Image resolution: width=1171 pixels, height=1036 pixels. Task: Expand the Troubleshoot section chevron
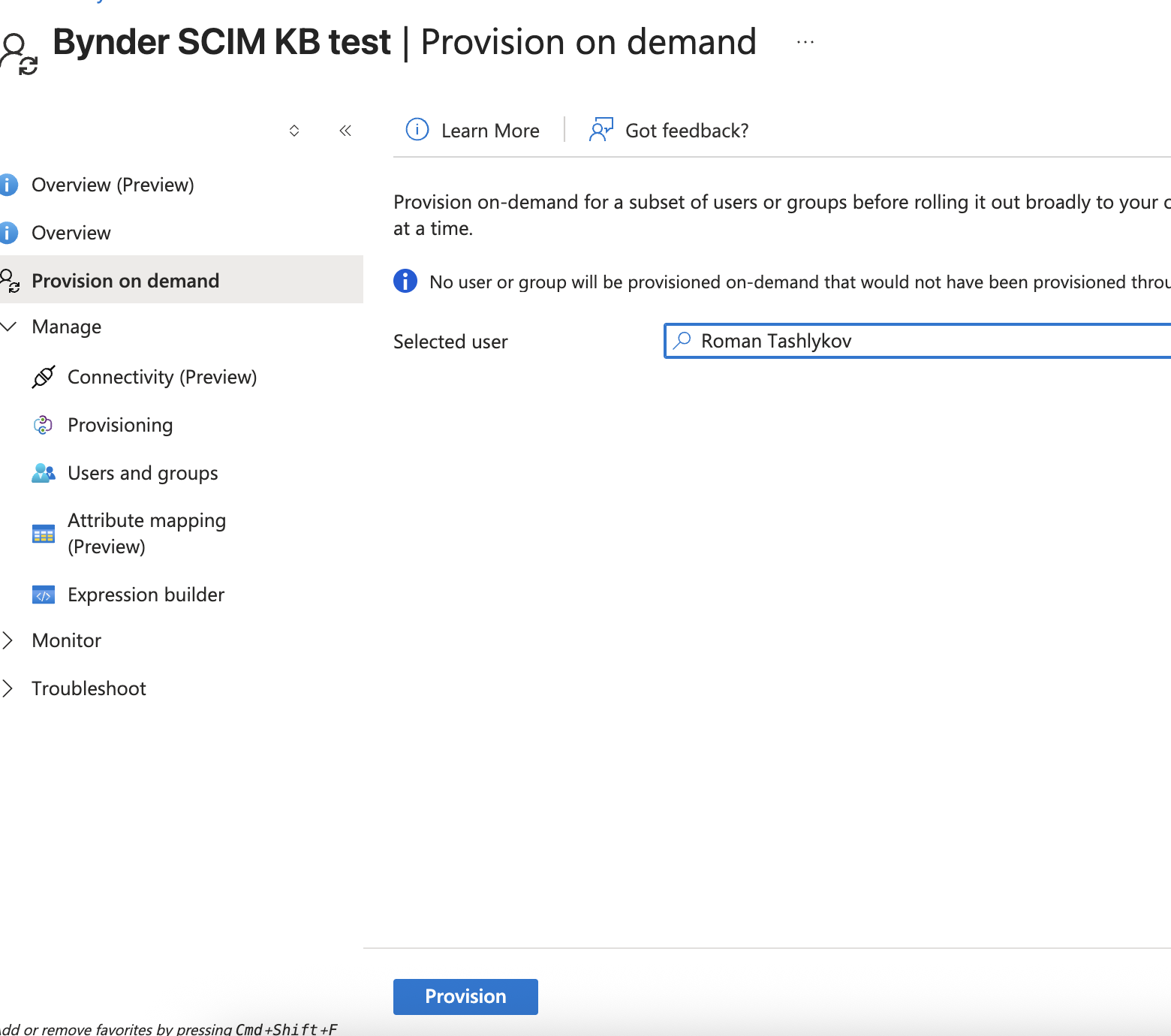tap(8, 688)
